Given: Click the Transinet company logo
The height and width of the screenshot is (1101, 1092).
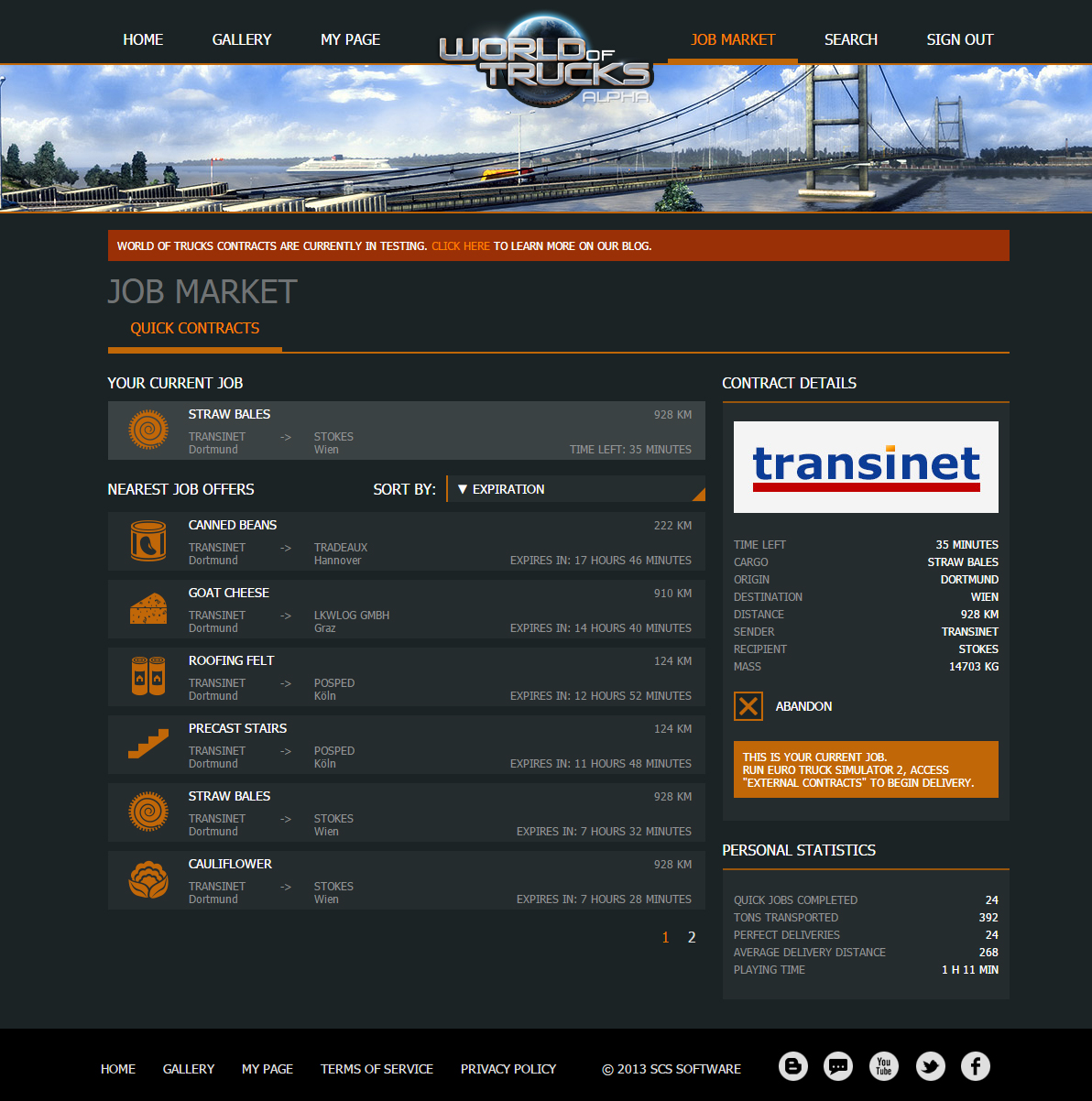Looking at the screenshot, I should [x=866, y=467].
